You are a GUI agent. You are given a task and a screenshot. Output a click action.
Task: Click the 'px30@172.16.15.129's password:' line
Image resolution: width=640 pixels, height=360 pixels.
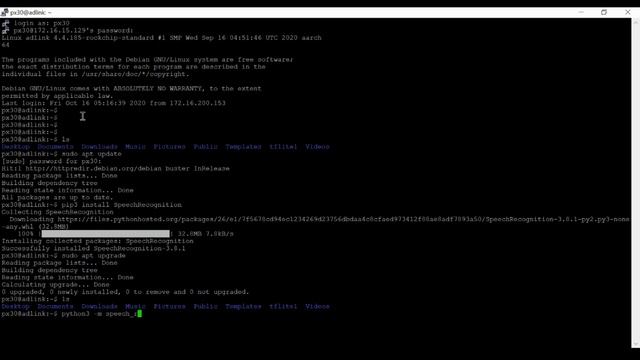pos(73,31)
